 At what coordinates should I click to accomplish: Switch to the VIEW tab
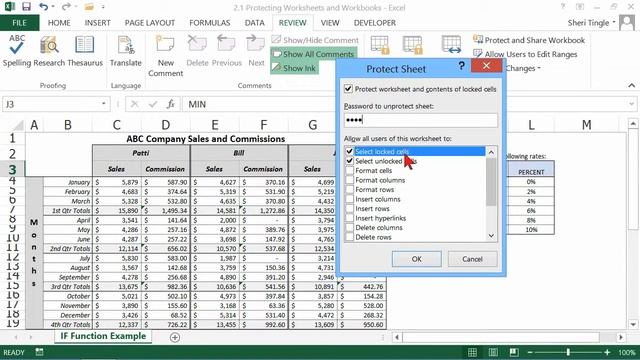tap(330, 23)
